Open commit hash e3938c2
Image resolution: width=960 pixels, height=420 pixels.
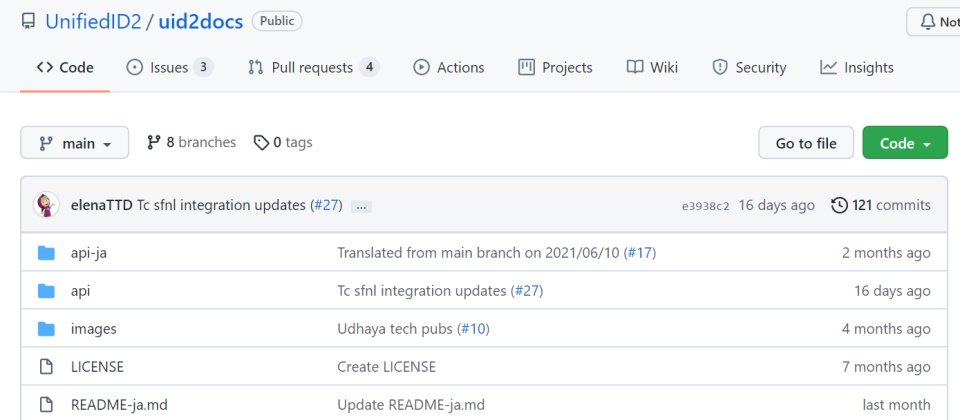tap(705, 206)
